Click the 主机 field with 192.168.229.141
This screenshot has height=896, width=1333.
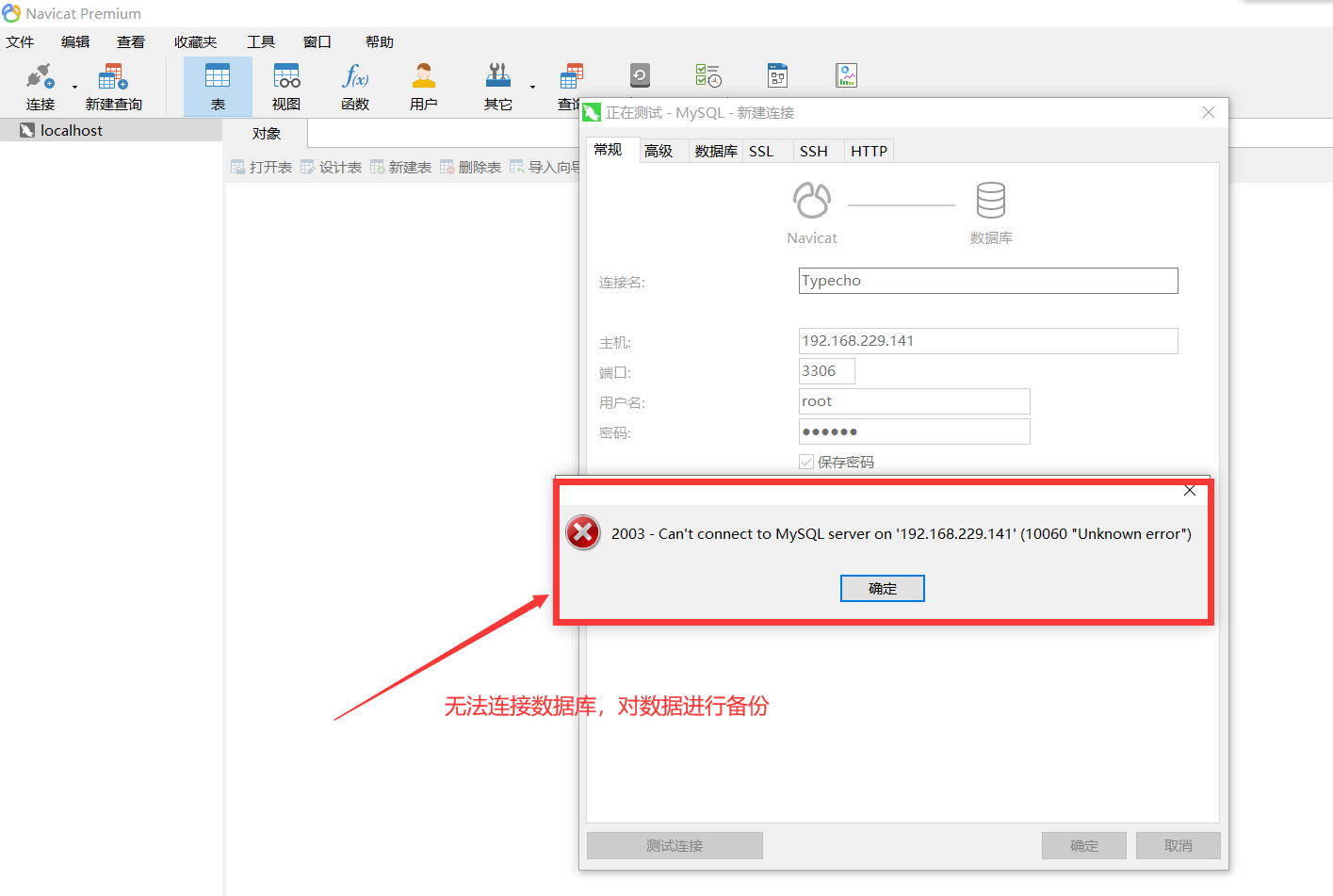[988, 341]
